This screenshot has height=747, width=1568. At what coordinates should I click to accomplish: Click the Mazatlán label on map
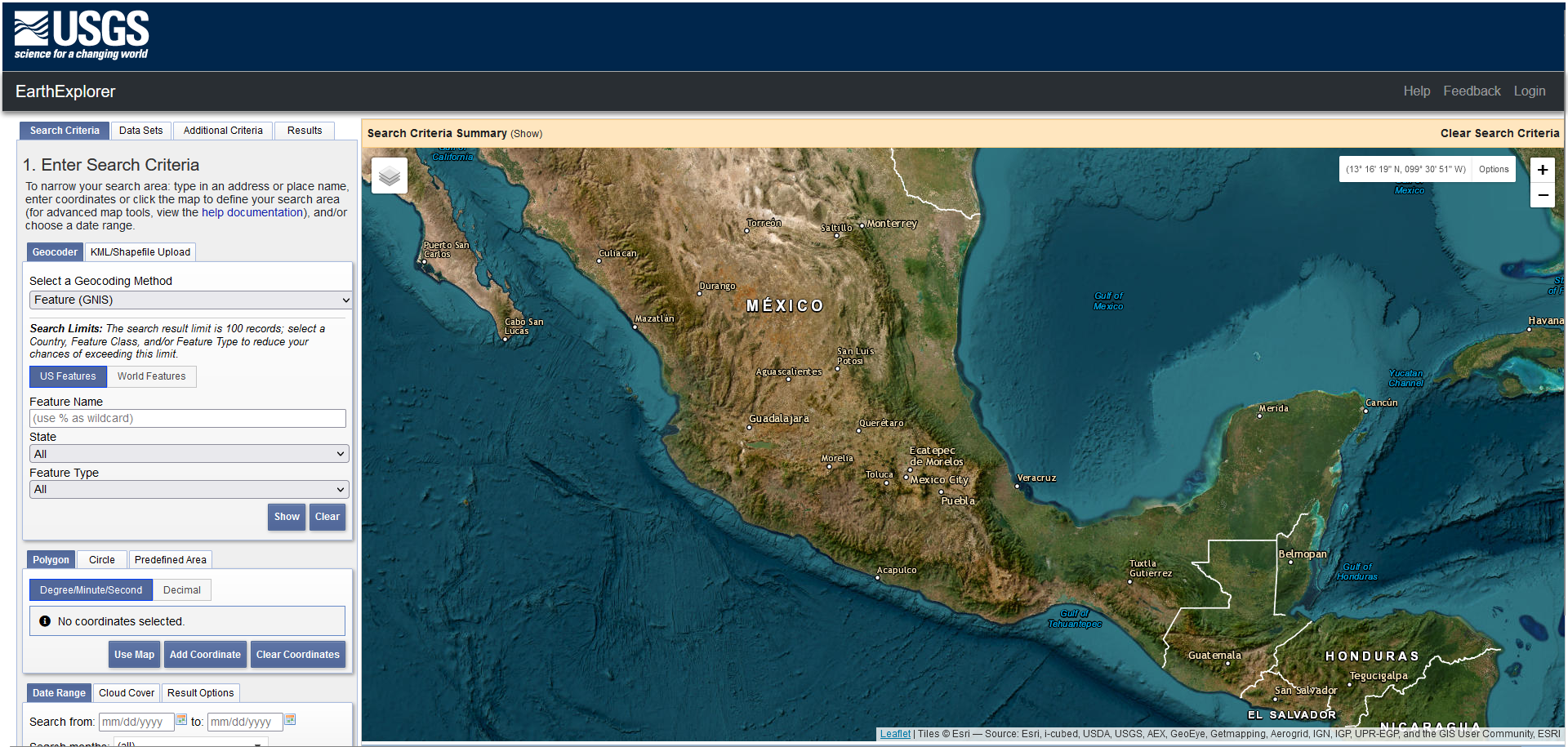[655, 318]
